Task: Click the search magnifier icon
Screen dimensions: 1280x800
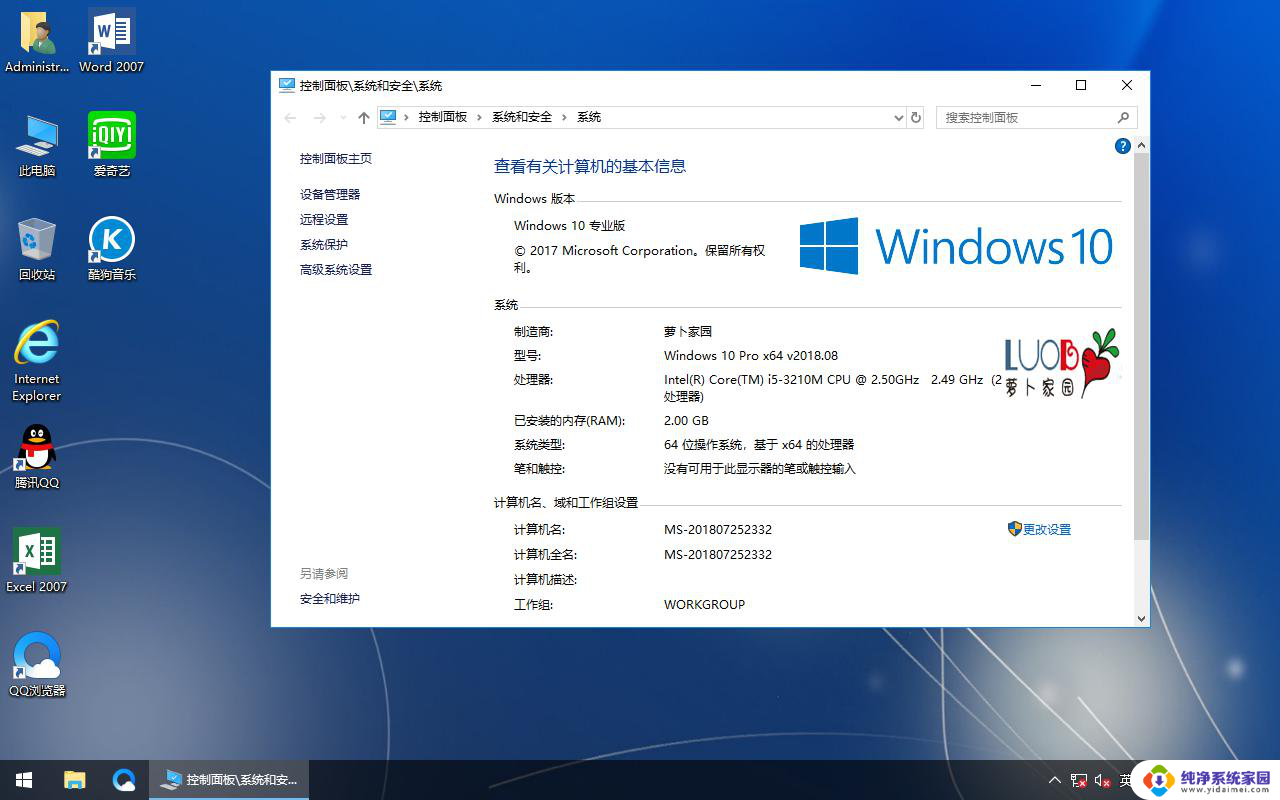Action: pyautogui.click(x=1123, y=118)
